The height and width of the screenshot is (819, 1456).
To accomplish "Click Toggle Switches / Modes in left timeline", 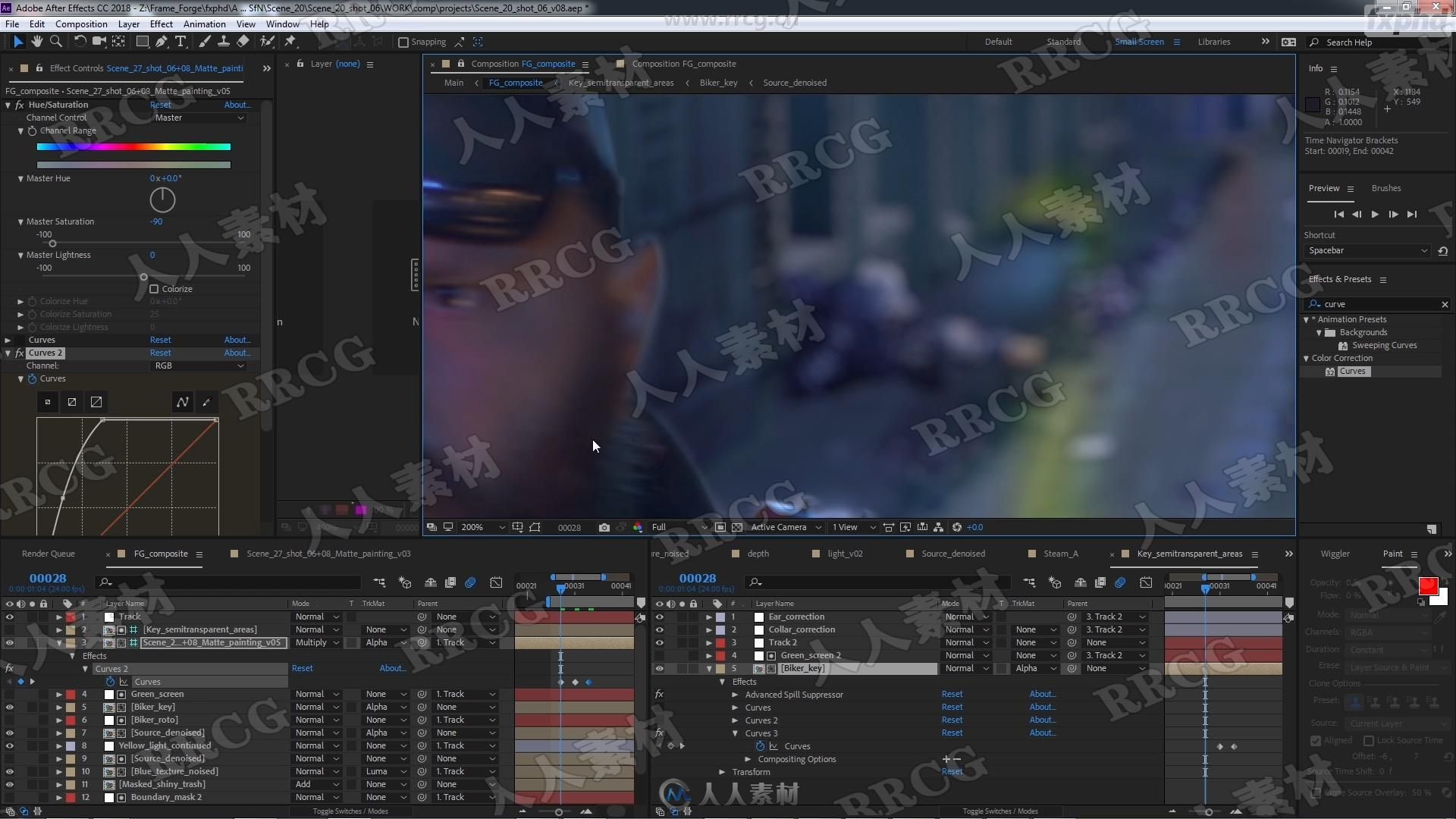I will point(350,811).
